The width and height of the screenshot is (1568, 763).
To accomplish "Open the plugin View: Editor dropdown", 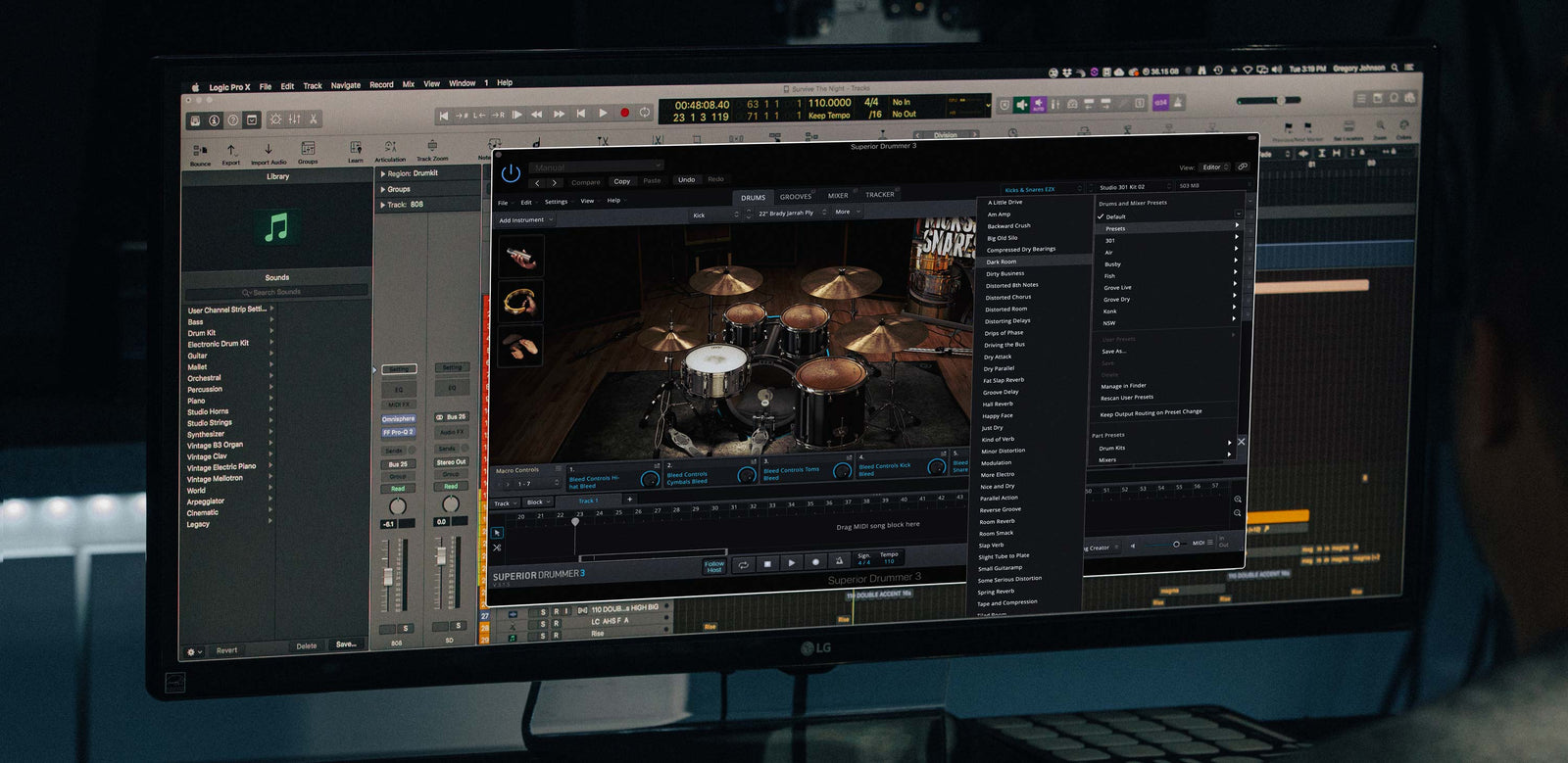I will point(1215,167).
